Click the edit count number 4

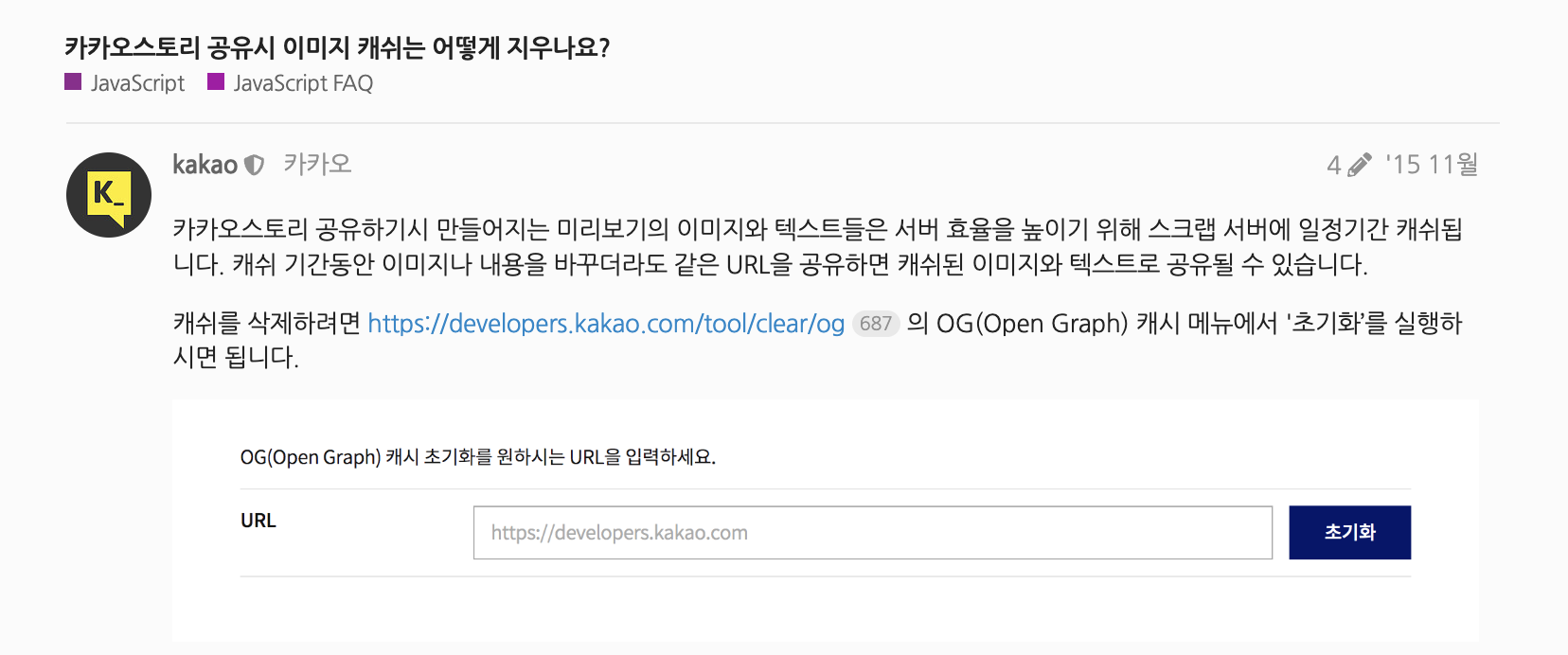(1334, 166)
